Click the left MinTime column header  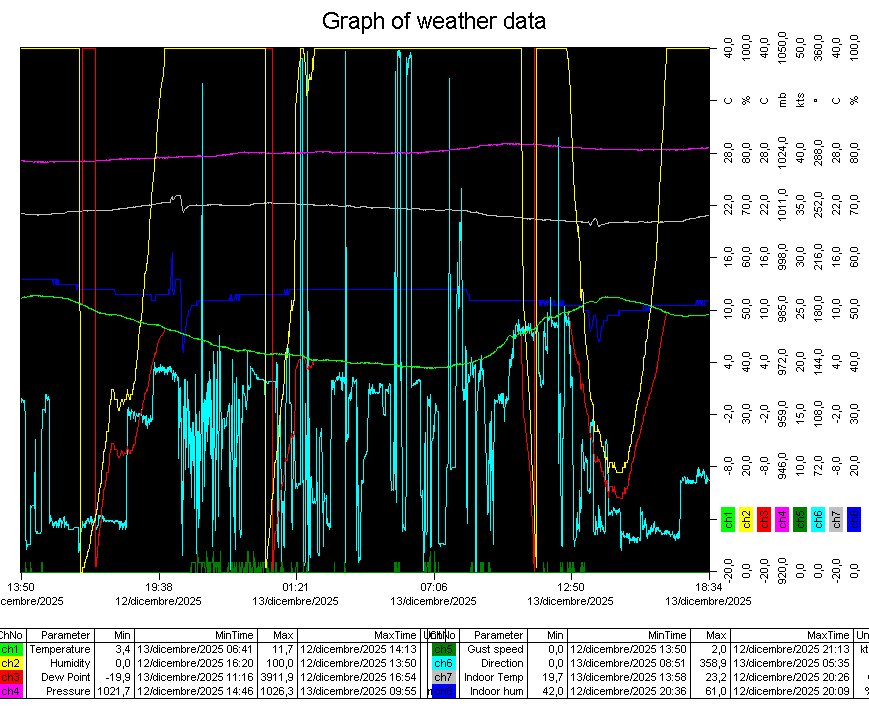click(196, 635)
